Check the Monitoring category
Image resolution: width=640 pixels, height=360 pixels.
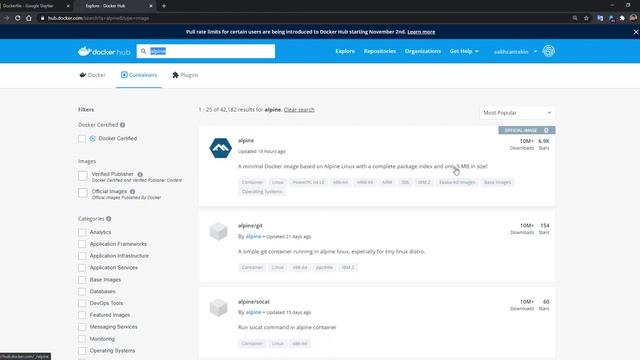tap(82, 339)
